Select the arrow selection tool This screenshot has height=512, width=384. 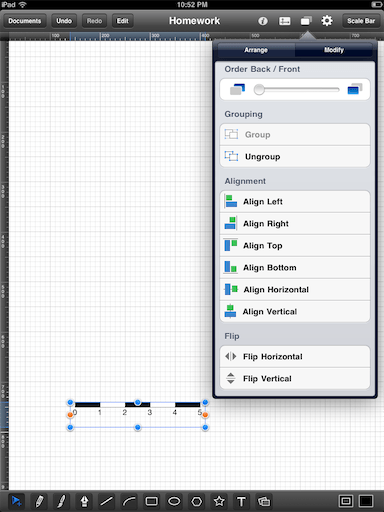(16, 501)
